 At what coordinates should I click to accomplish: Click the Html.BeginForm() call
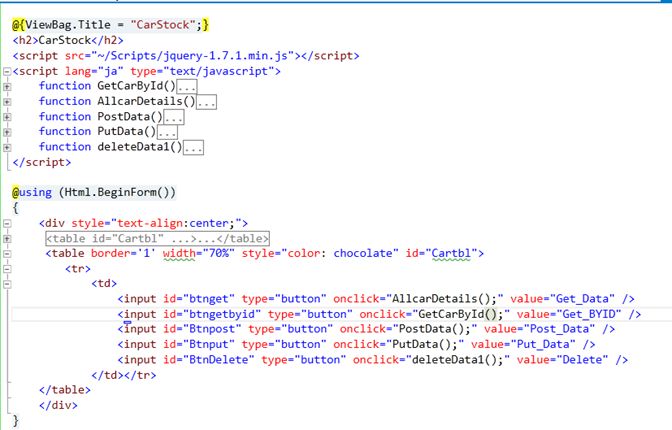(117, 192)
